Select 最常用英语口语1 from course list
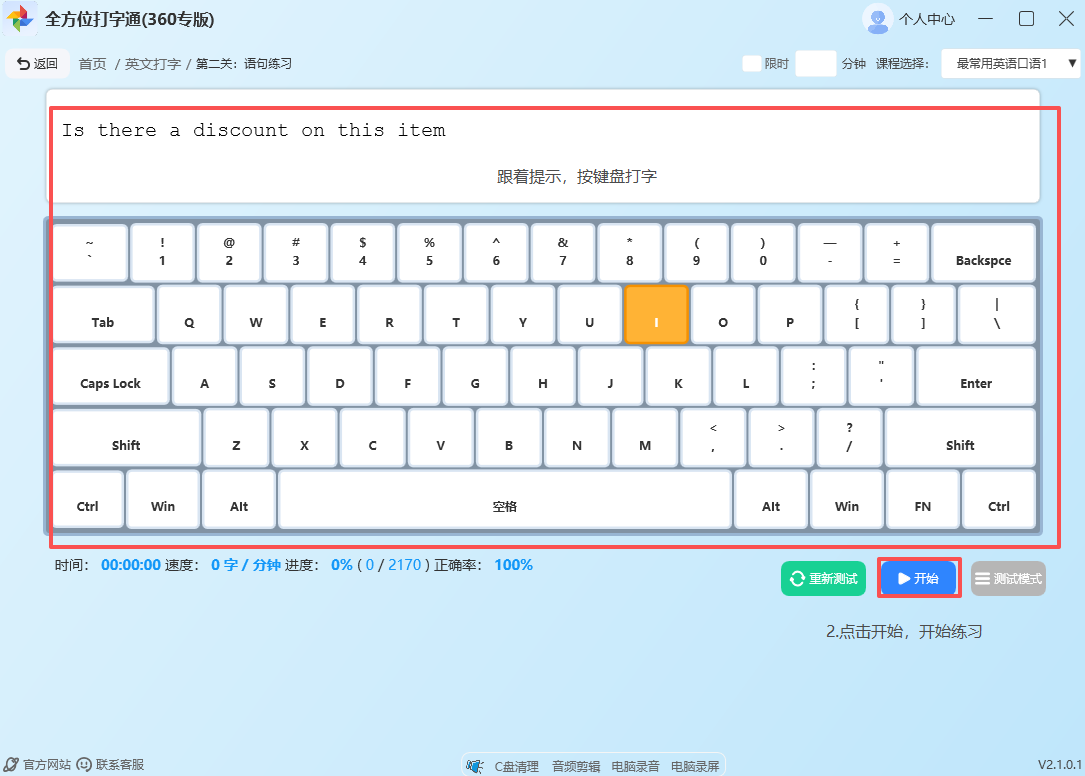Image resolution: width=1085 pixels, height=776 pixels. point(1000,62)
